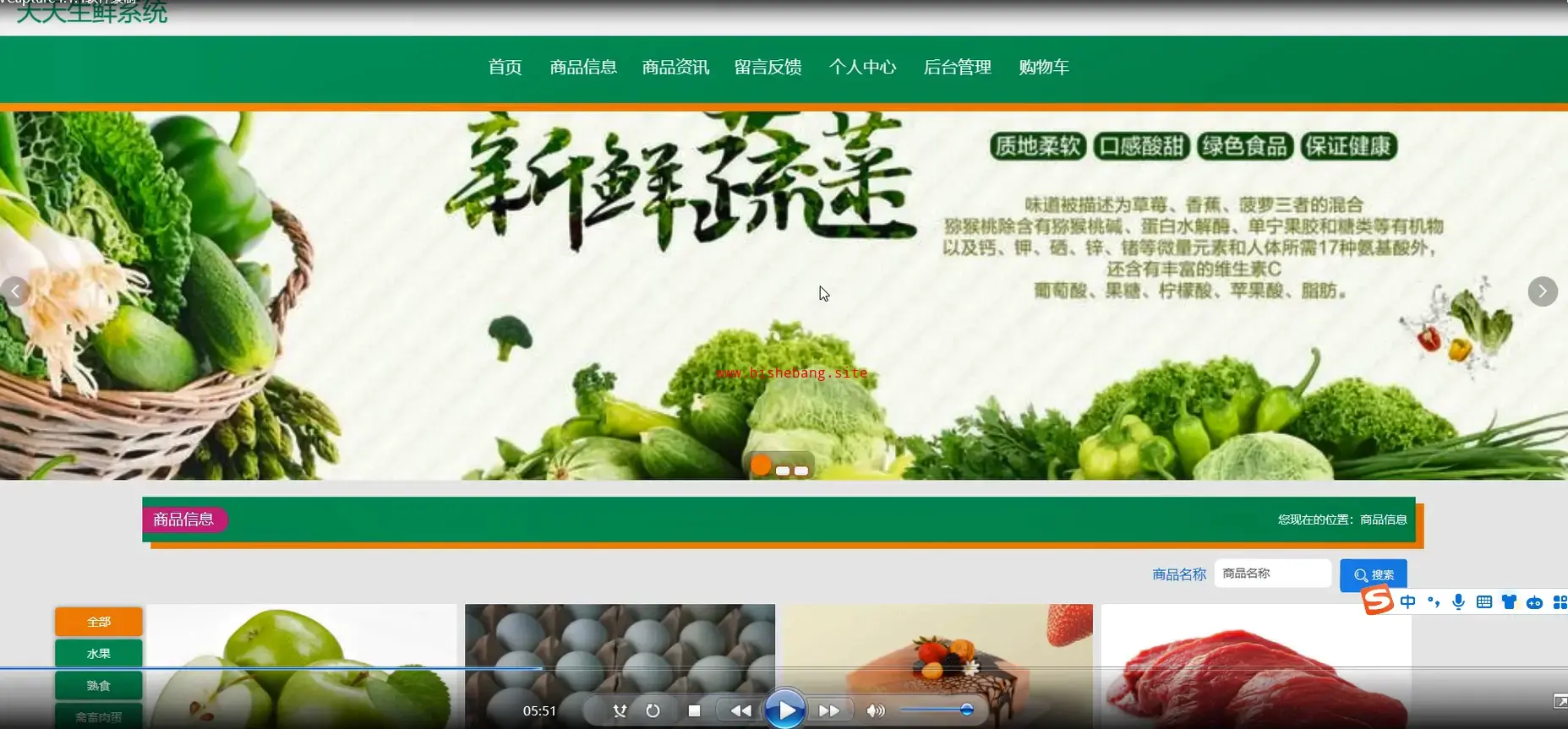Open the raw meat product thumbnail
This screenshot has width=1568, height=729.
tap(1256, 666)
